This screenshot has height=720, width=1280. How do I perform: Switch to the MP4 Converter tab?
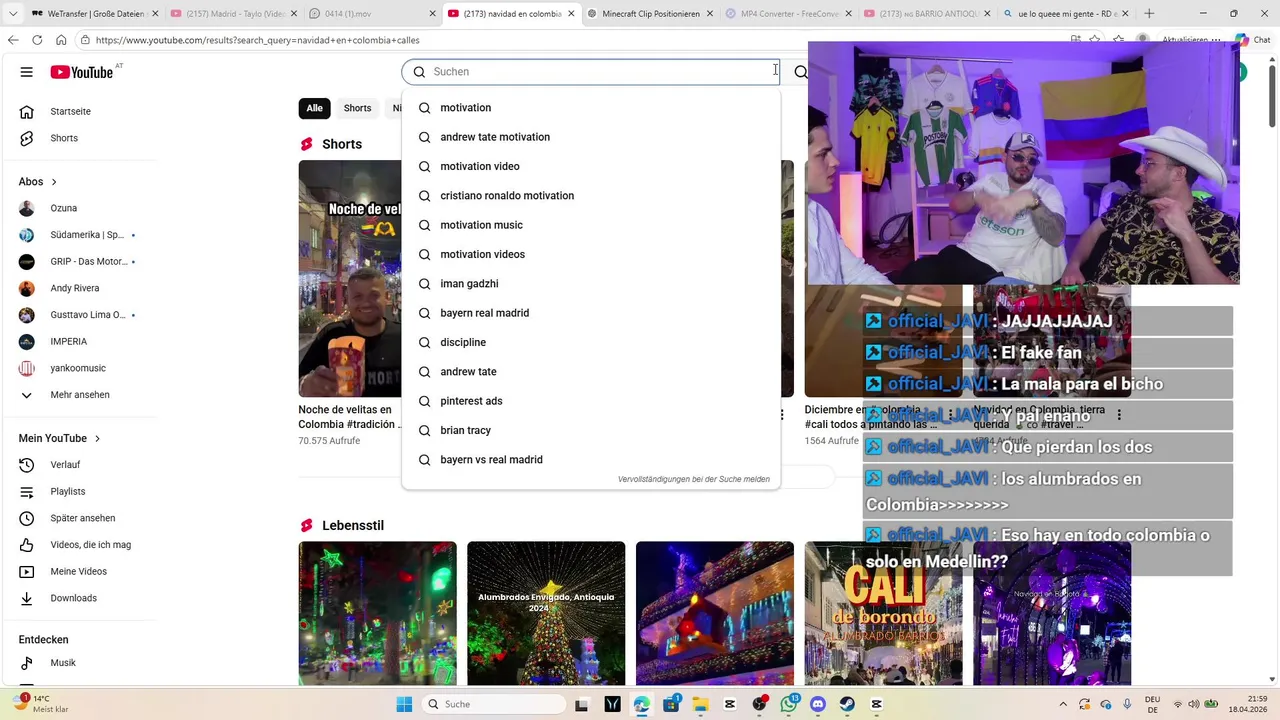pos(788,14)
